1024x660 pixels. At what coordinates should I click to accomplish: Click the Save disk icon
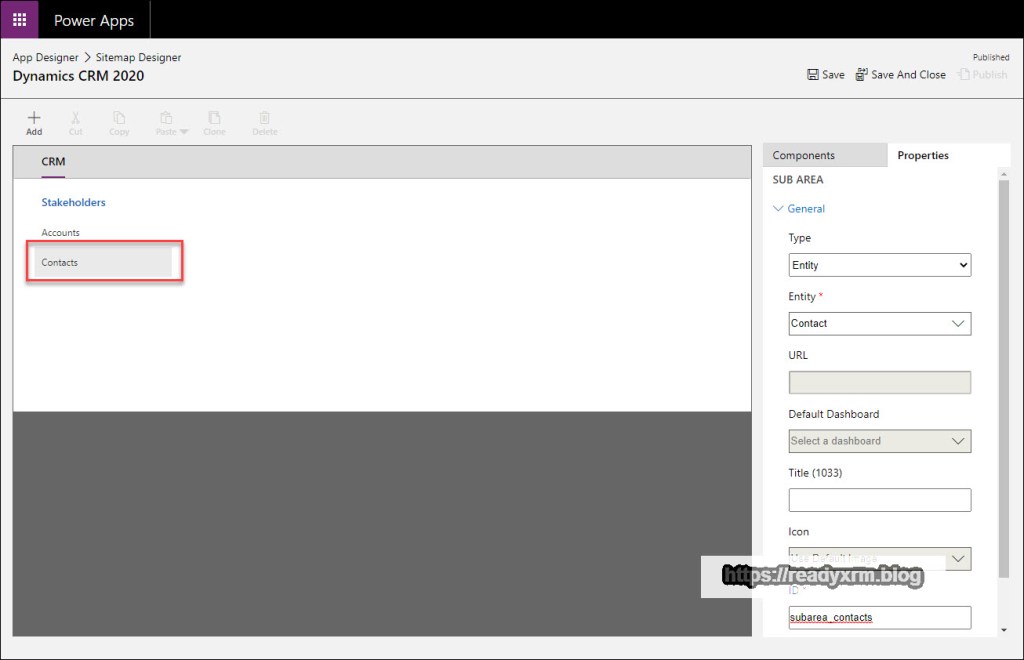tap(814, 75)
